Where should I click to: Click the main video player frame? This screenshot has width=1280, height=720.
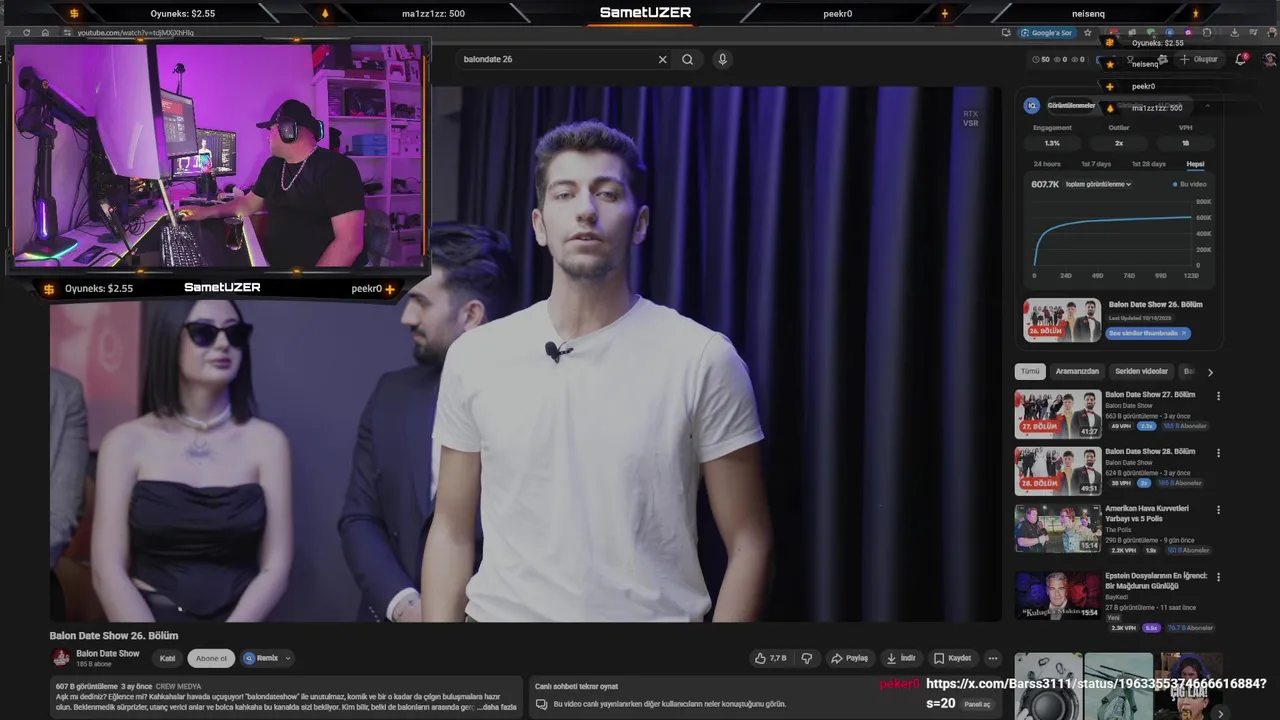pyautogui.click(x=525, y=354)
